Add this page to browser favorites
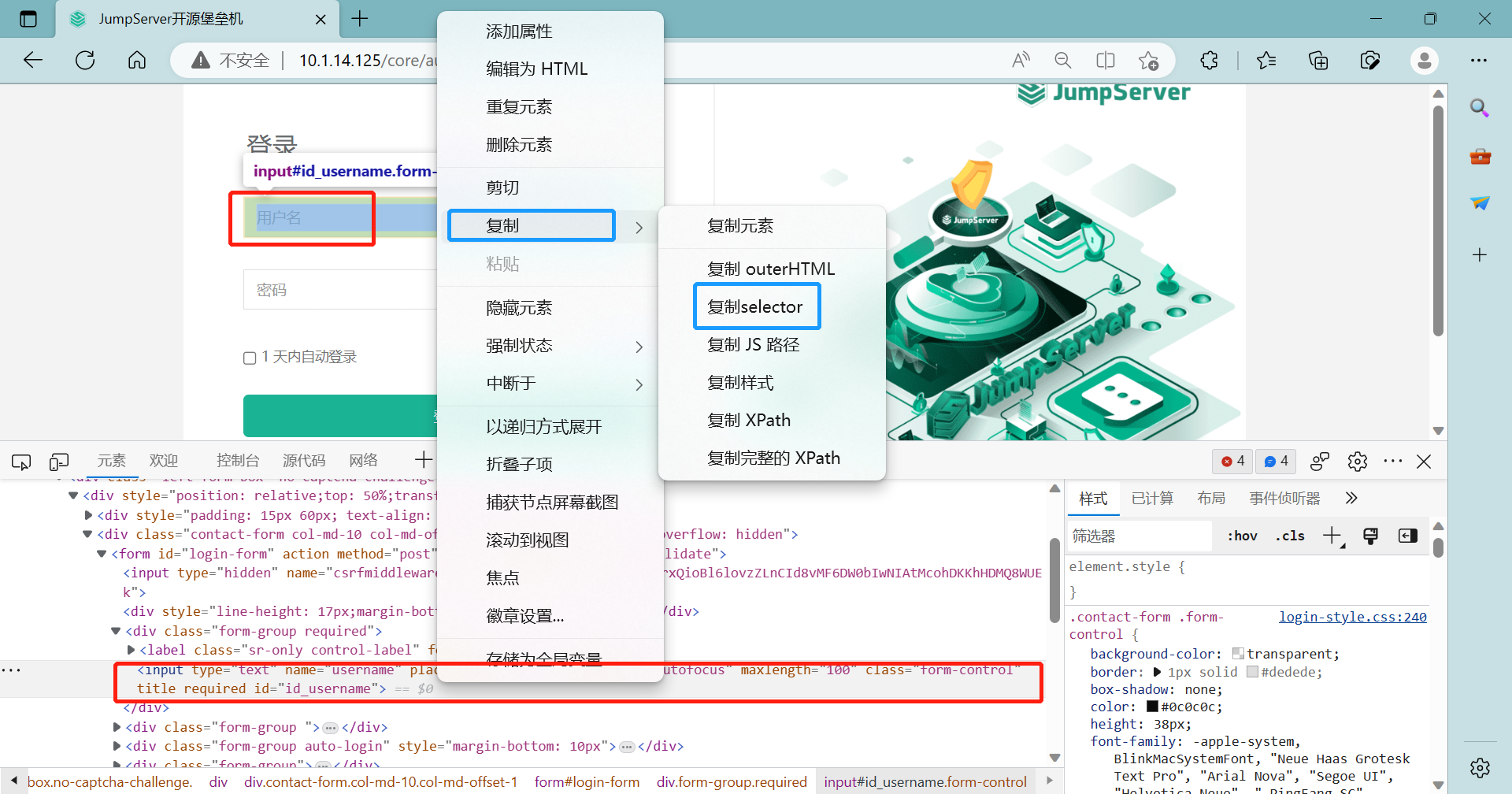 1148,60
